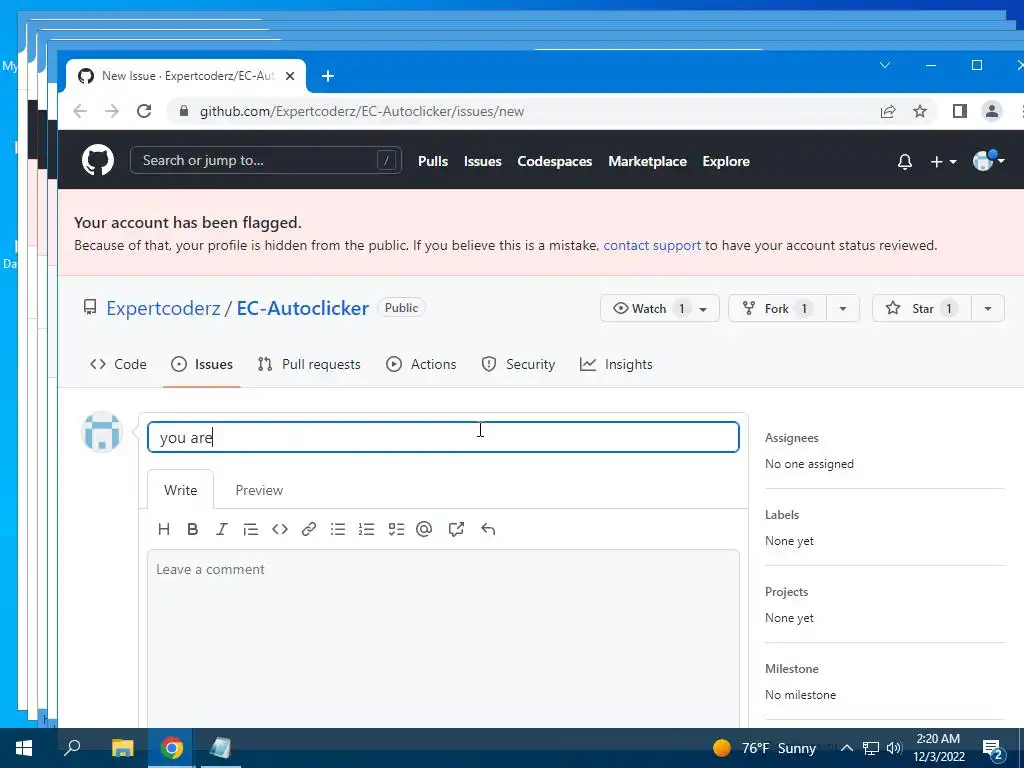Open Chrome side panel
This screenshot has width=1024, height=768.
click(959, 111)
